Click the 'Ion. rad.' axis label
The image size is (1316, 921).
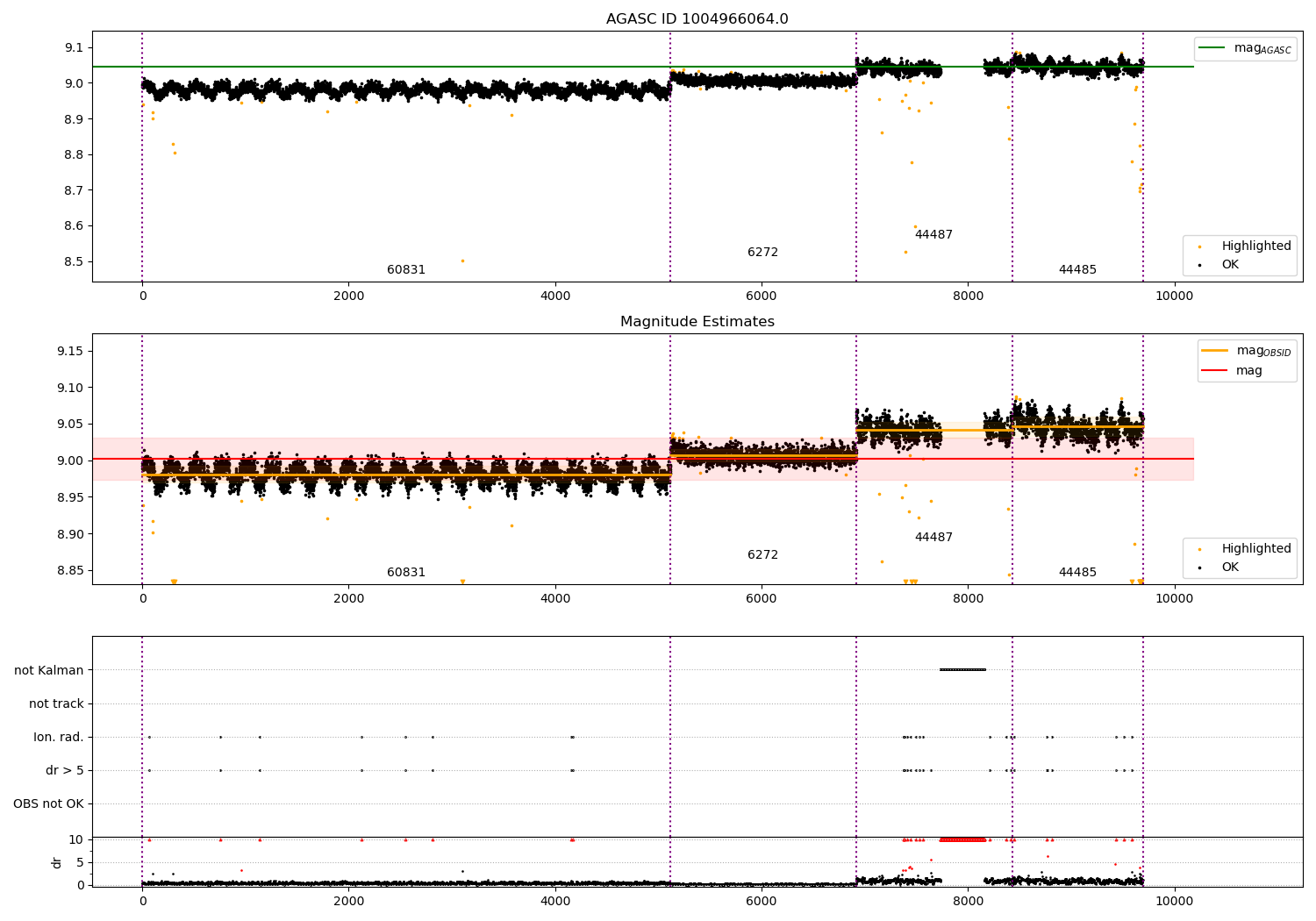point(59,737)
